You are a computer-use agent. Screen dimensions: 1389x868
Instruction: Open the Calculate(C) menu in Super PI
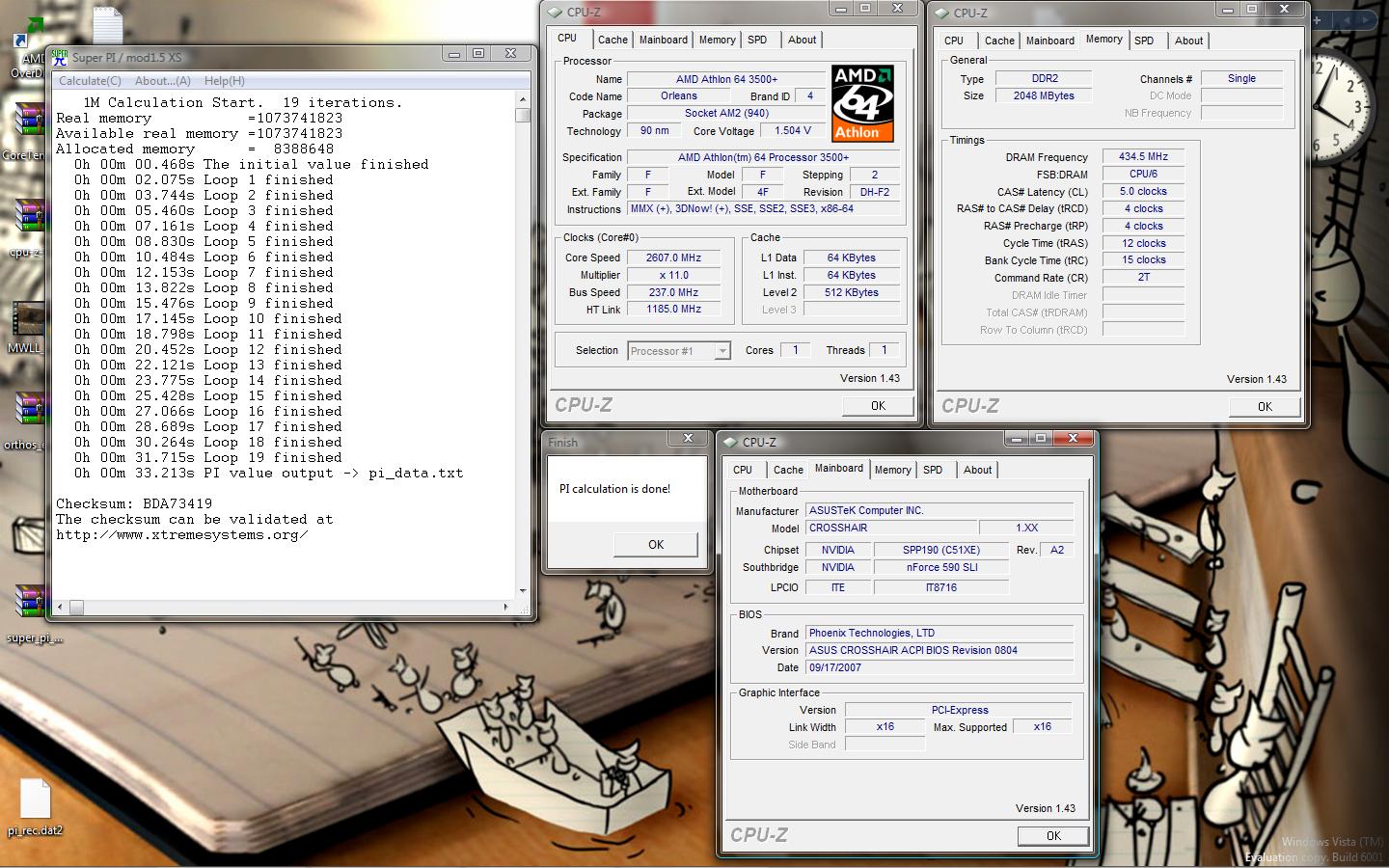pos(90,81)
